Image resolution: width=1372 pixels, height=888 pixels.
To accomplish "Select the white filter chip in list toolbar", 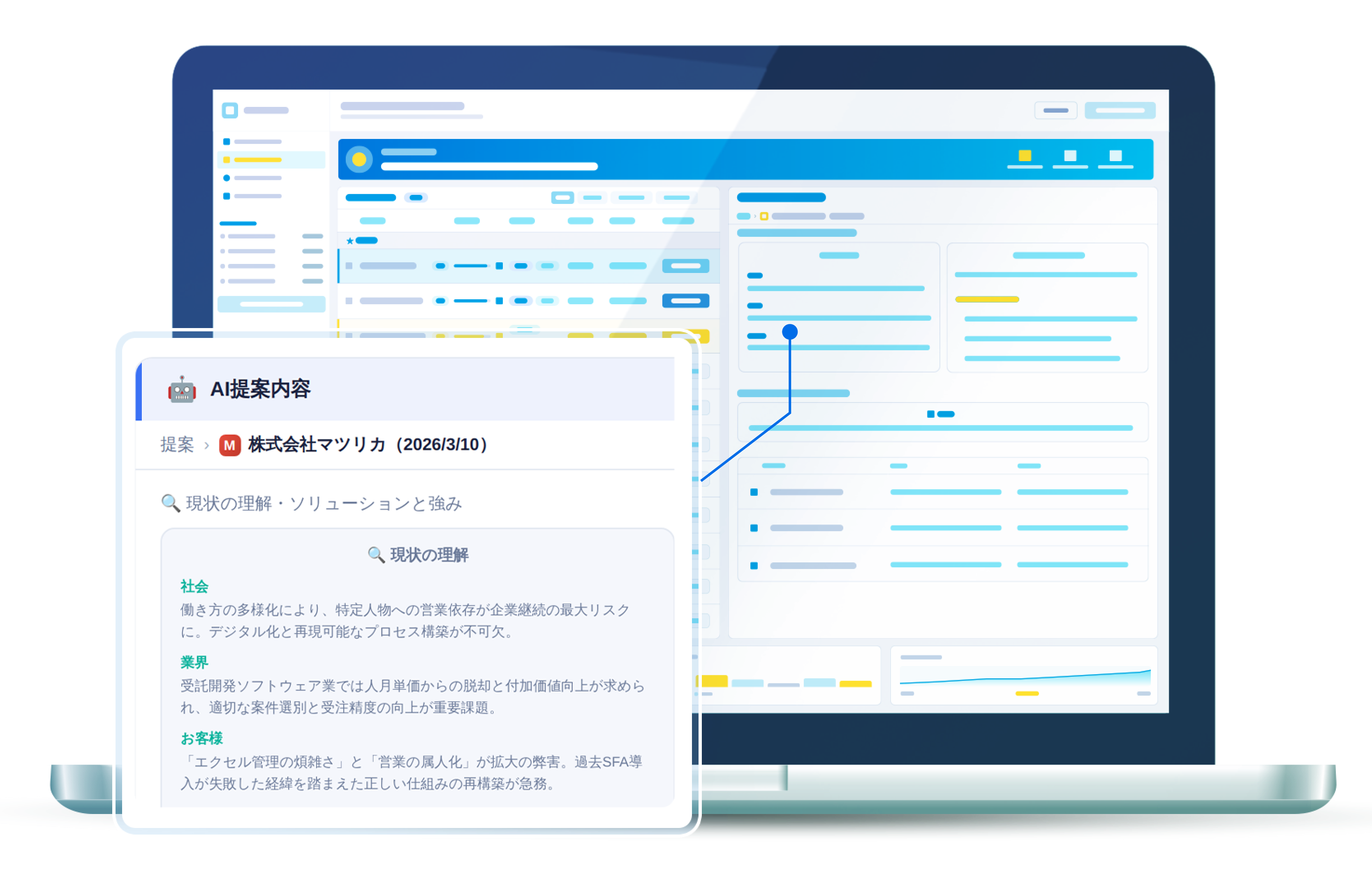I will pyautogui.click(x=562, y=198).
